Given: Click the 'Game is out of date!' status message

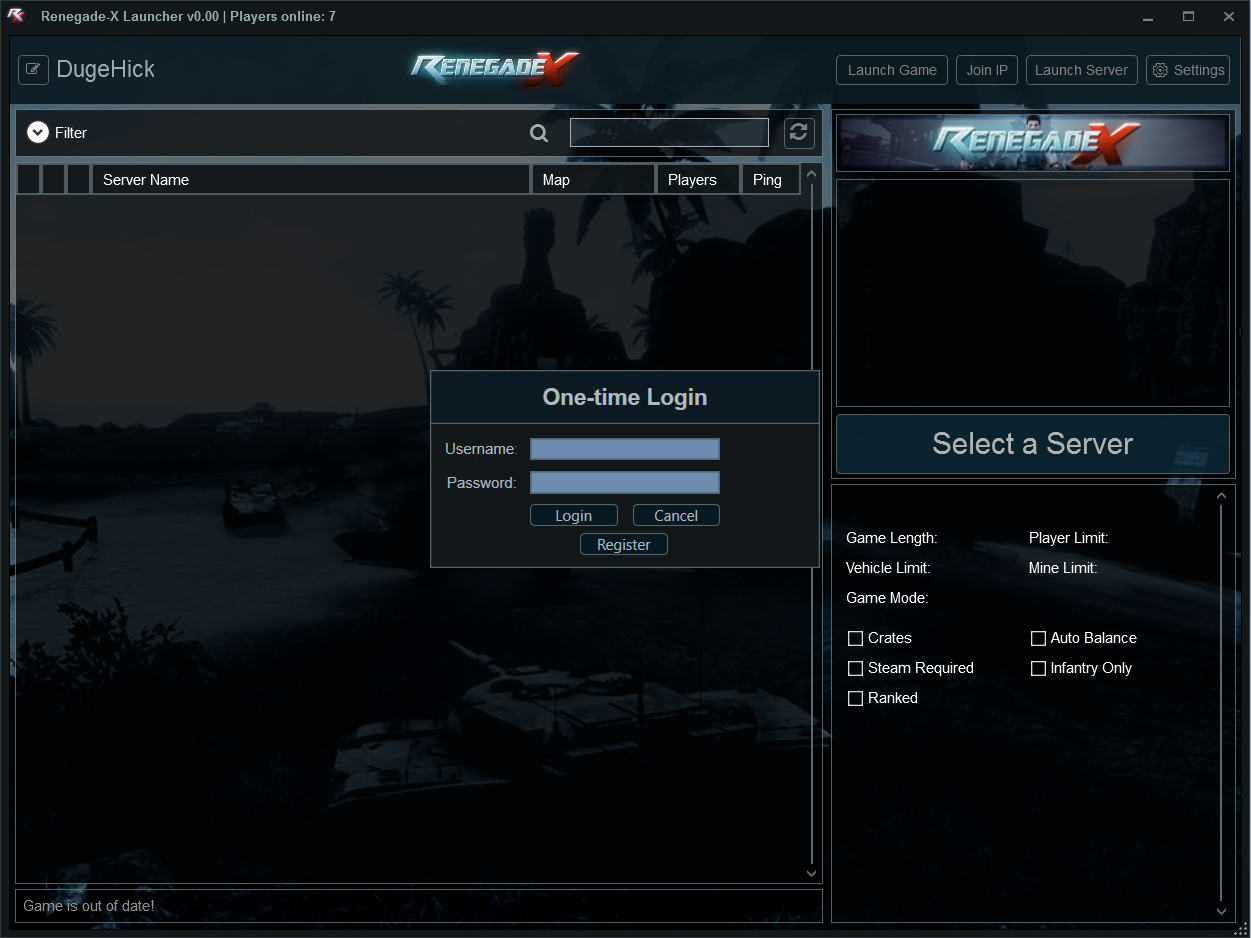Looking at the screenshot, I should click(x=89, y=906).
